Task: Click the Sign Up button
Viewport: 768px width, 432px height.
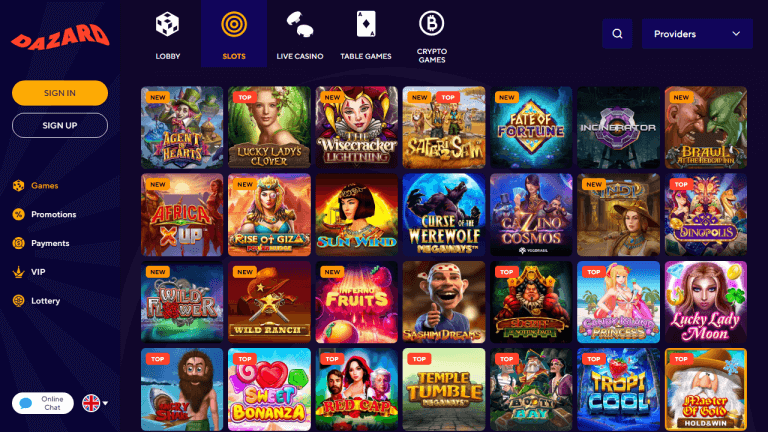Action: click(x=60, y=125)
